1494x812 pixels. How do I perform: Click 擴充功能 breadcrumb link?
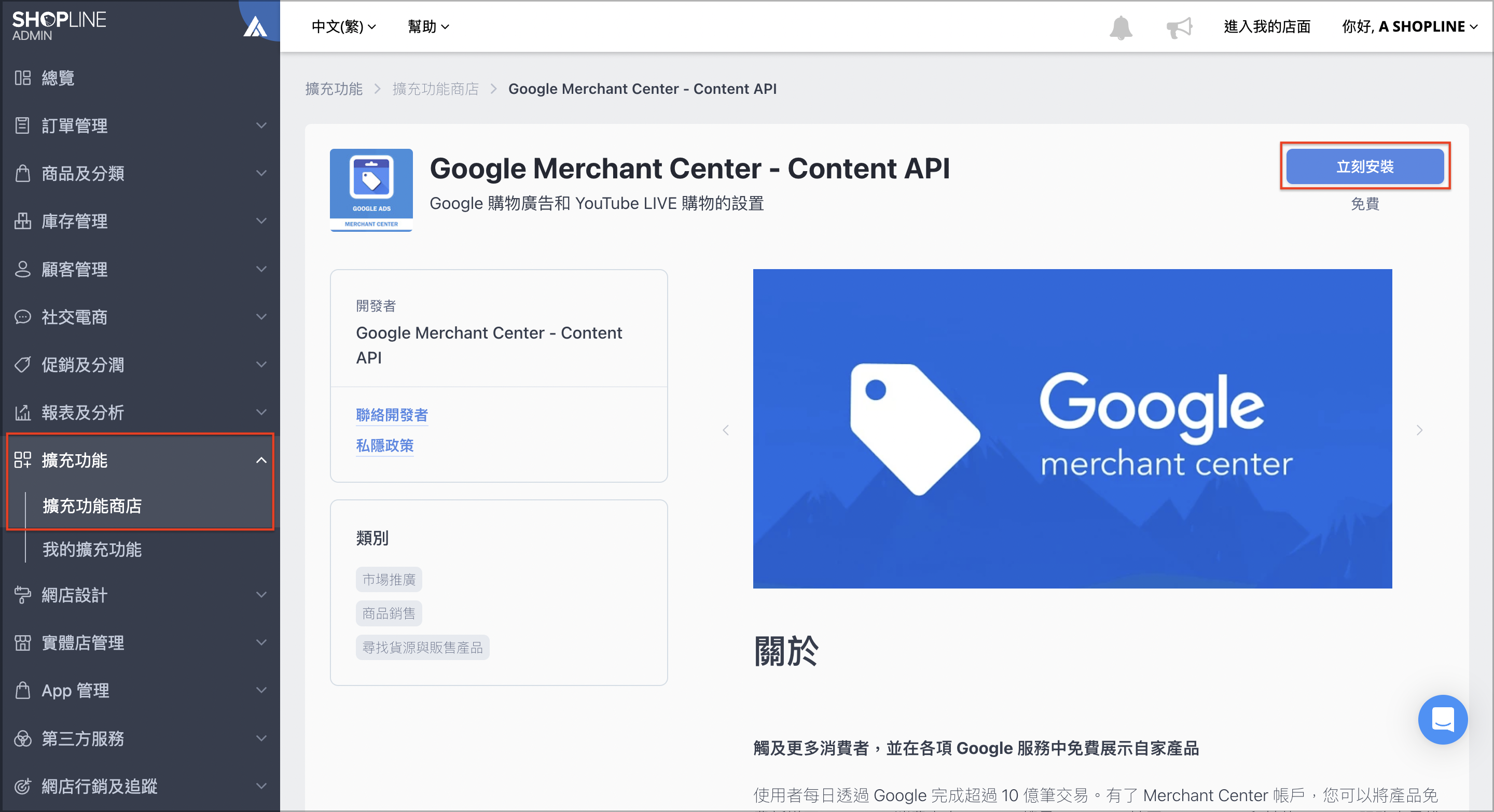tap(334, 89)
